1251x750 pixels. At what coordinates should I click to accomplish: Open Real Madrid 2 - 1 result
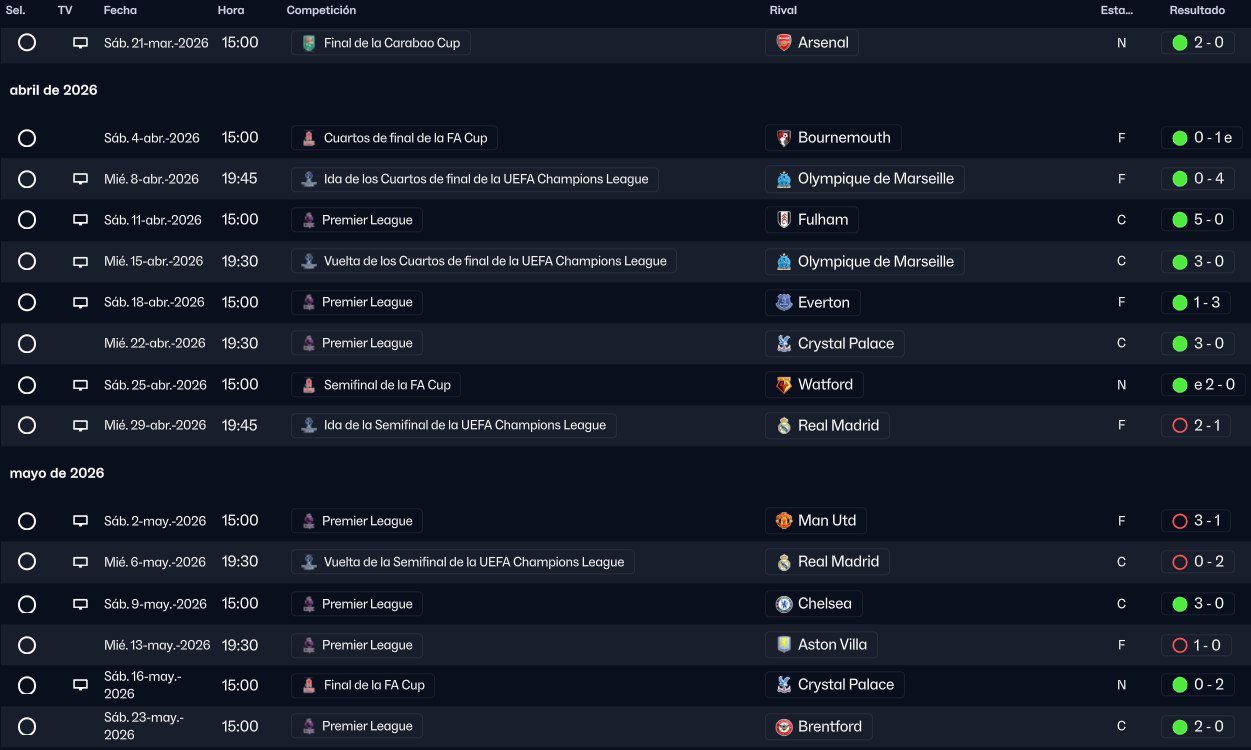click(x=1196, y=426)
